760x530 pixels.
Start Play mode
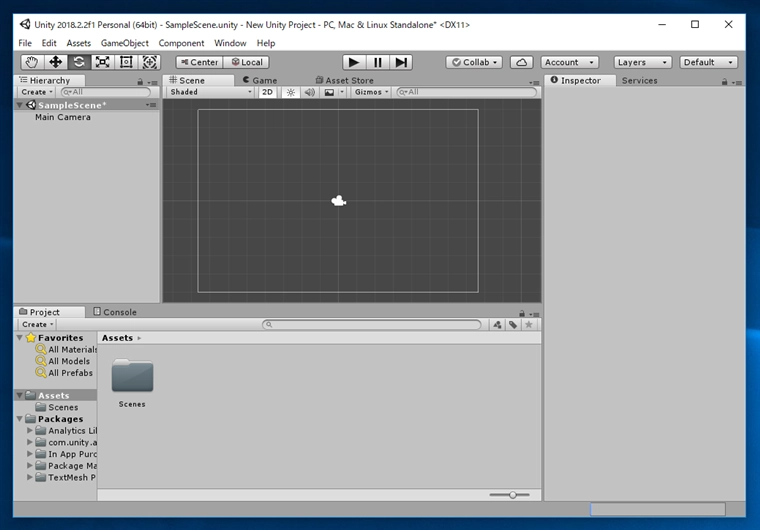pyautogui.click(x=354, y=62)
